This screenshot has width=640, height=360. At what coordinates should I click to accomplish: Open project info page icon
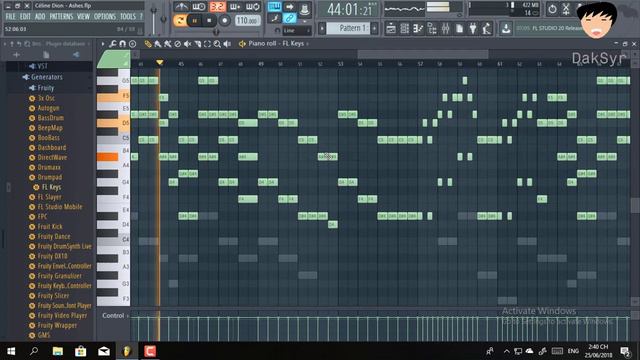[x=459, y=29]
